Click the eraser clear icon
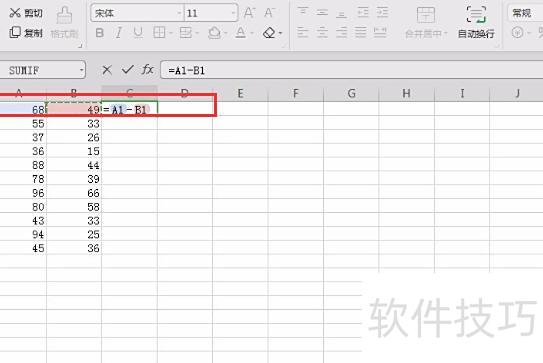The height and width of the screenshot is (363, 543). [x=269, y=33]
